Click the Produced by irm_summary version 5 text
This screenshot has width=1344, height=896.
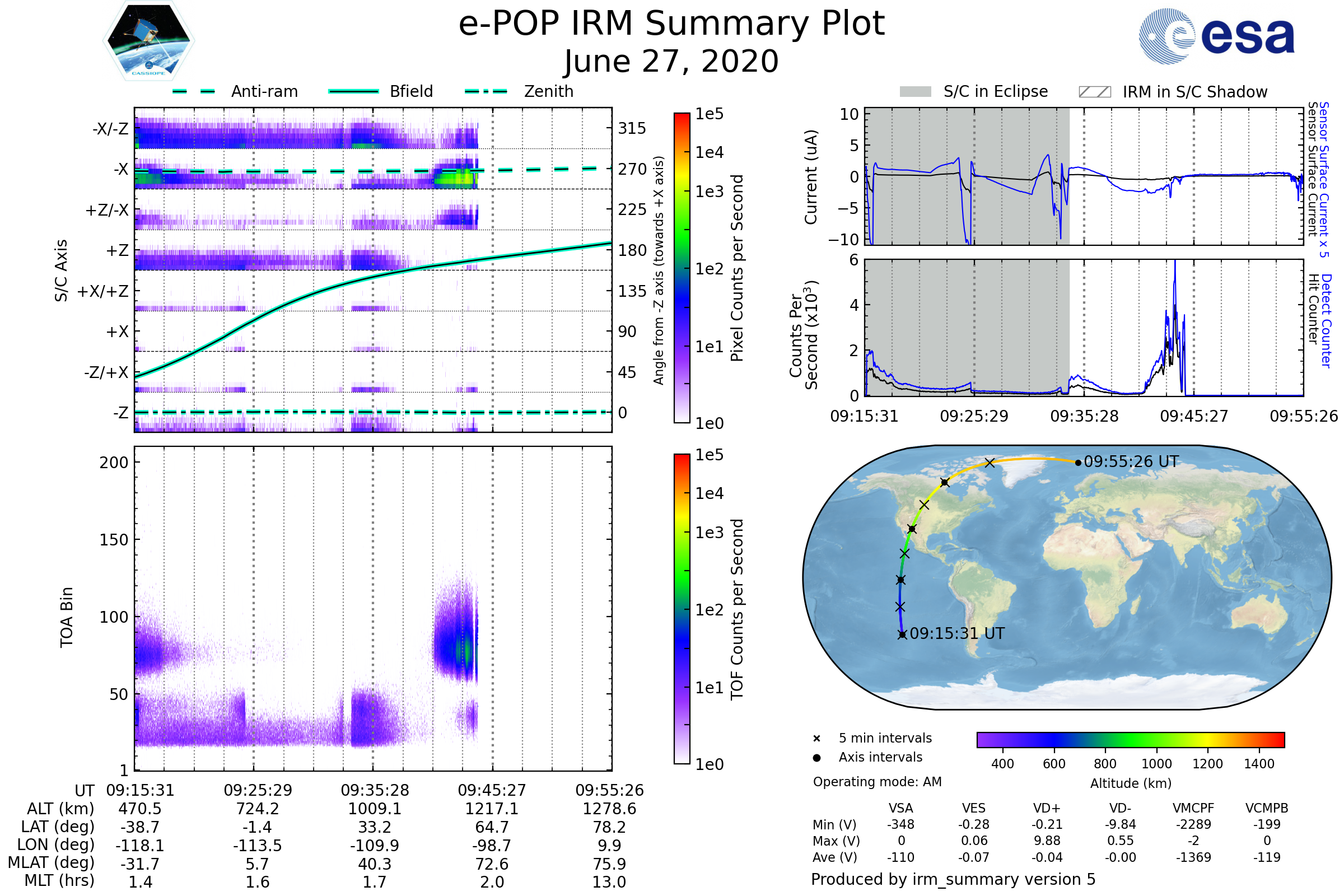pos(953,879)
